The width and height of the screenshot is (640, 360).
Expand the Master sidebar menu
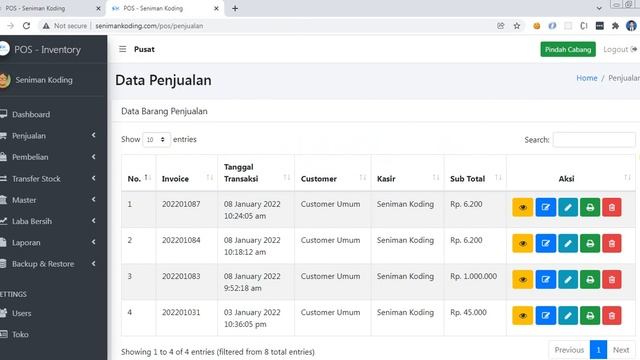click(x=48, y=200)
